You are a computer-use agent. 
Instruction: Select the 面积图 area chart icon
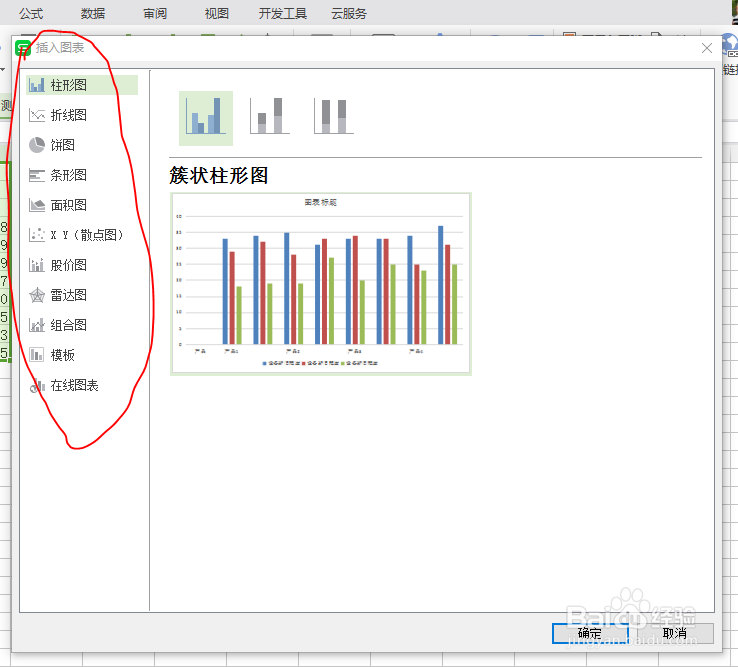pyautogui.click(x=37, y=205)
